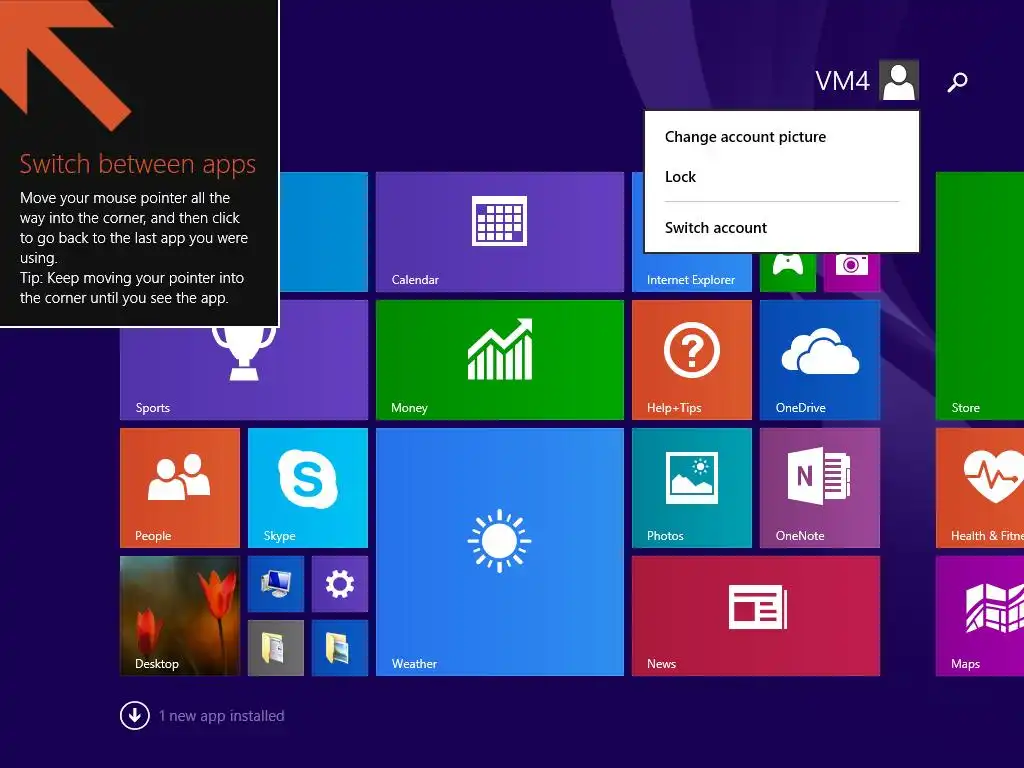Click the '1 new app installed' text

[x=221, y=716]
